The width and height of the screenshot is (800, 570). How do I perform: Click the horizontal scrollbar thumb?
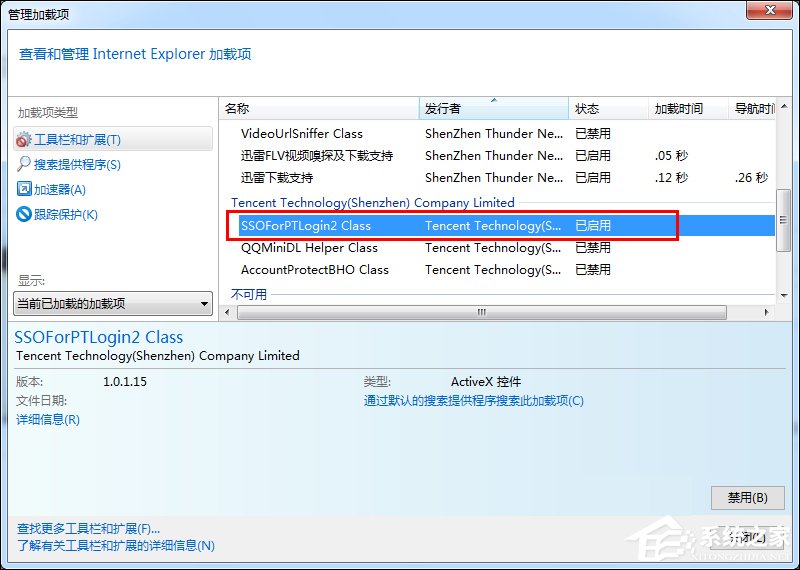tap(482, 312)
